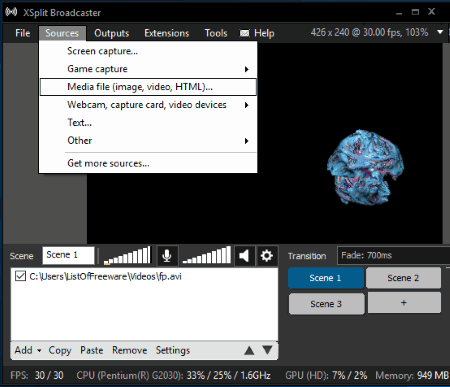Click the GPU (HD) 7% / 2% status
The width and height of the screenshot is (450, 387).
pos(326,376)
